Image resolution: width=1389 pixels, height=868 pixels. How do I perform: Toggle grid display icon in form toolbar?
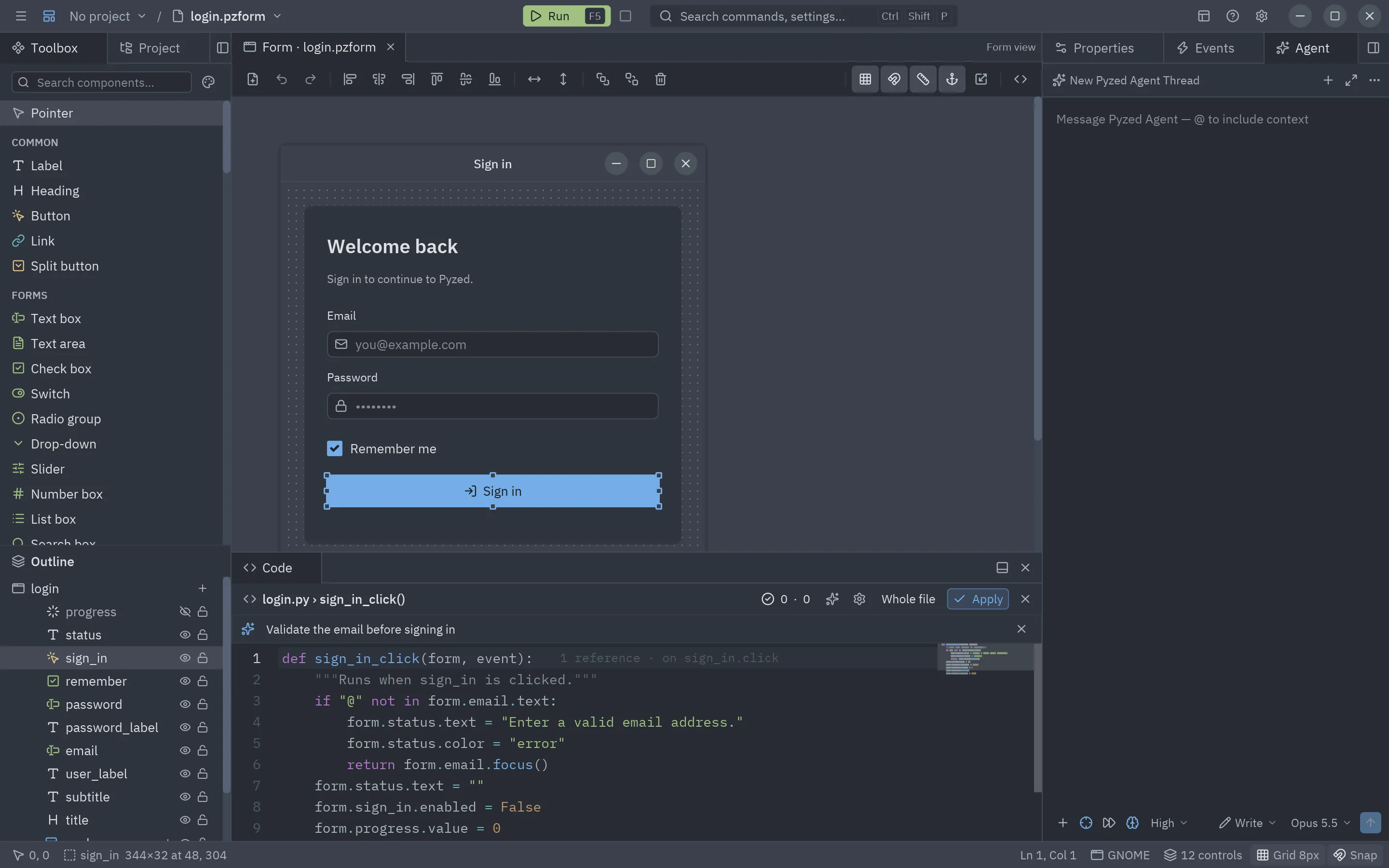(865, 79)
